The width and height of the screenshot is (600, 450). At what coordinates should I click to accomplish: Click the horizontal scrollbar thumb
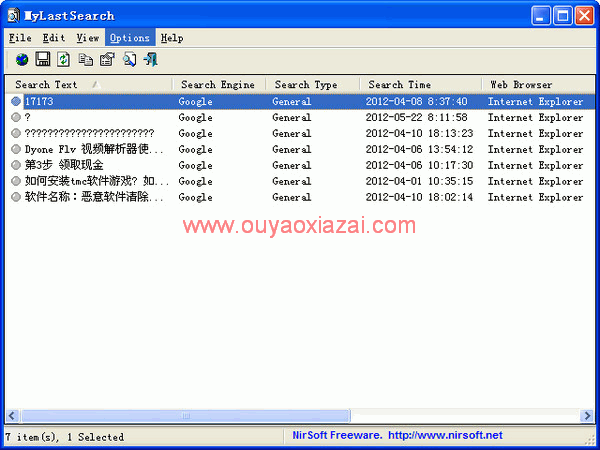[186, 416]
